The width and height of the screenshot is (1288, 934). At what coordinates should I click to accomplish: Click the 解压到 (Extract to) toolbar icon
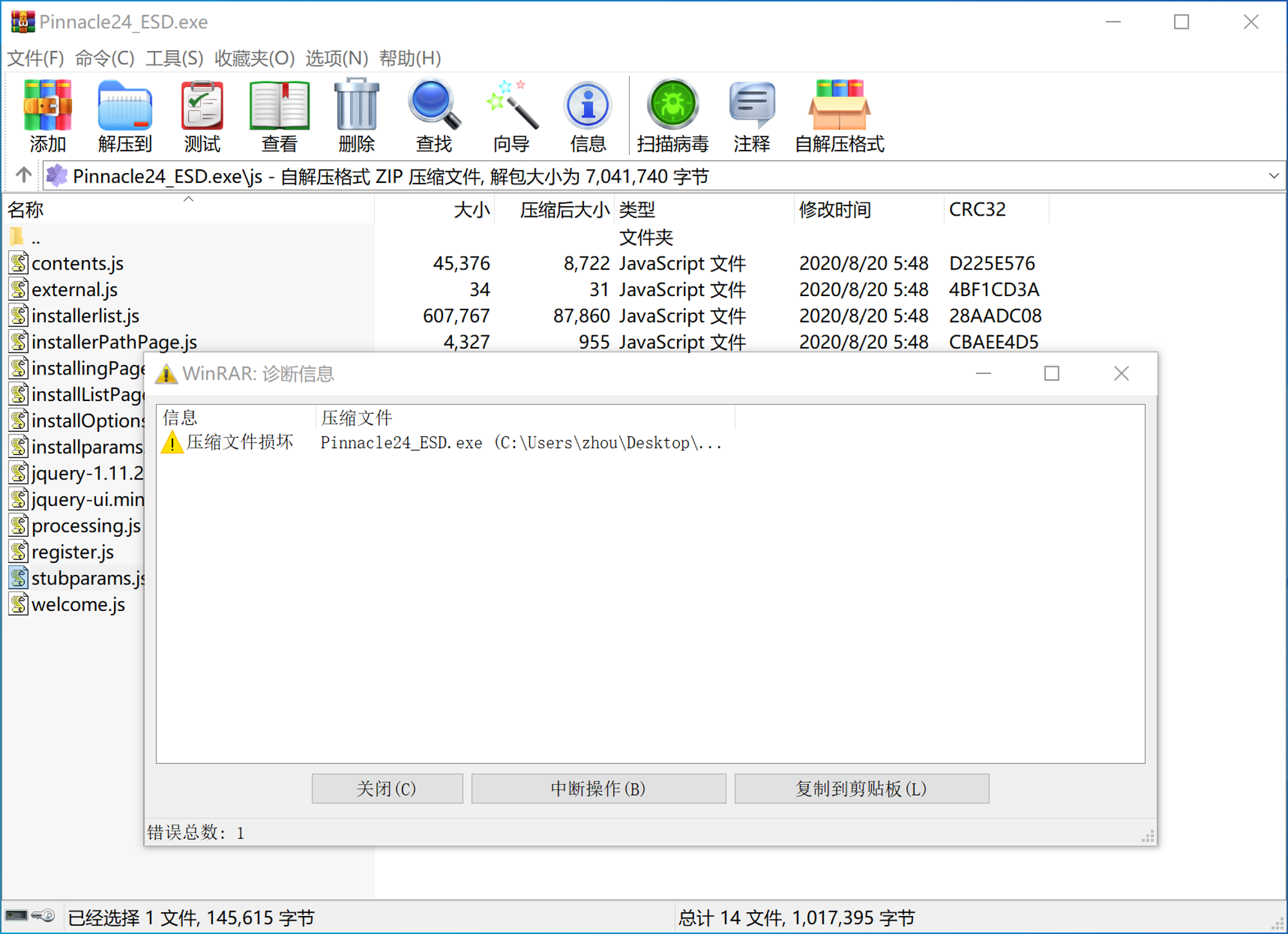pyautogui.click(x=124, y=106)
